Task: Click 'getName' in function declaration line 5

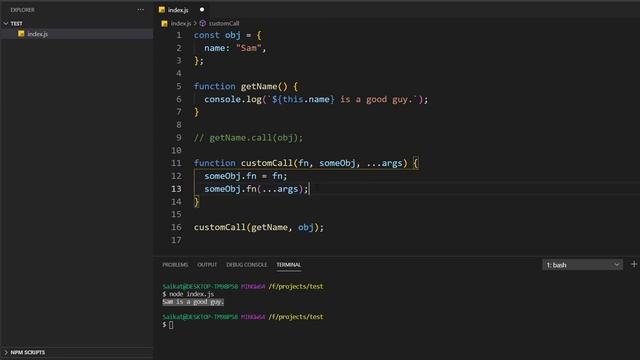Action: 259,87
